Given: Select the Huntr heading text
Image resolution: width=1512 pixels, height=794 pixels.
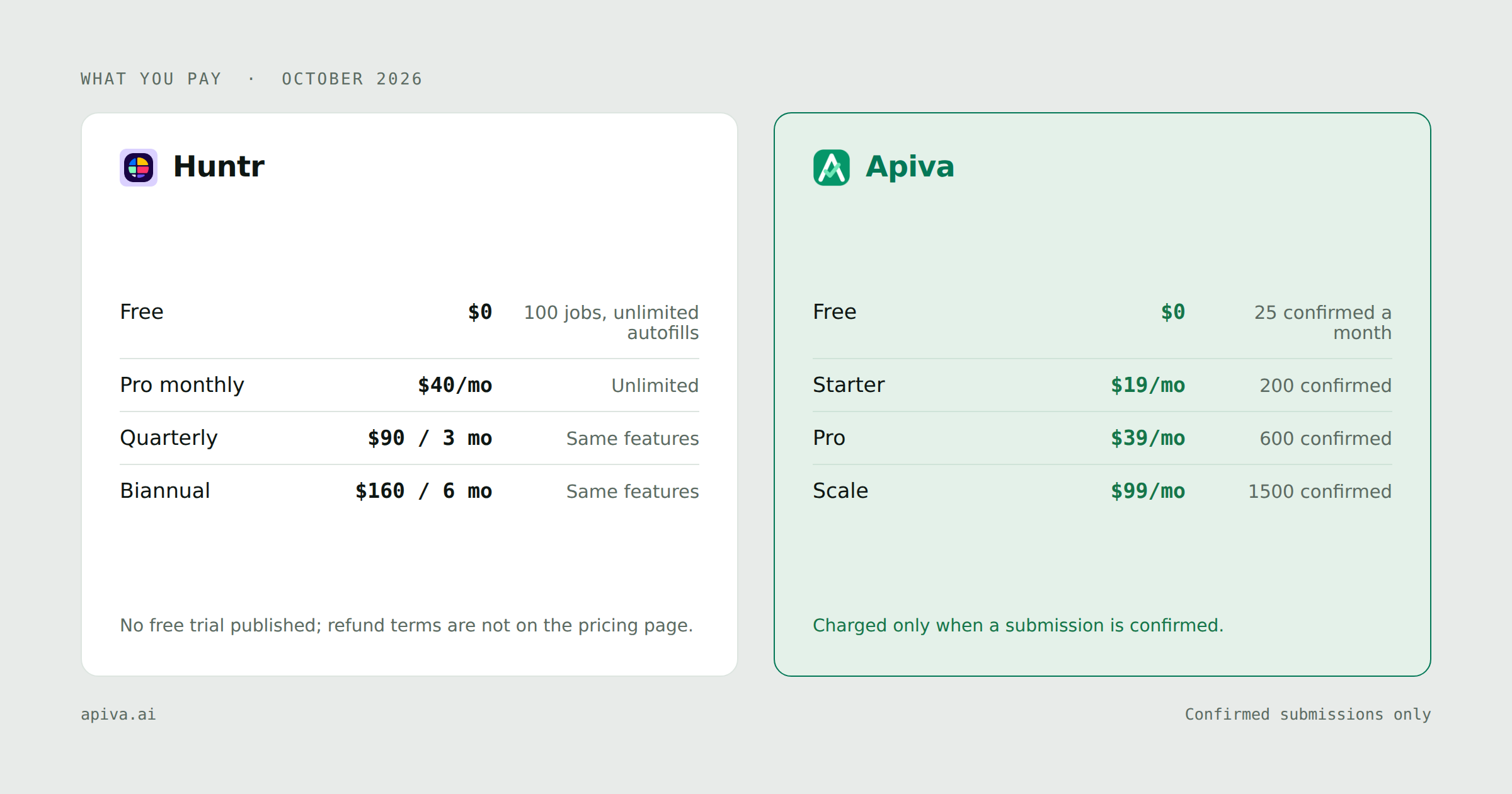Looking at the screenshot, I should click(219, 167).
